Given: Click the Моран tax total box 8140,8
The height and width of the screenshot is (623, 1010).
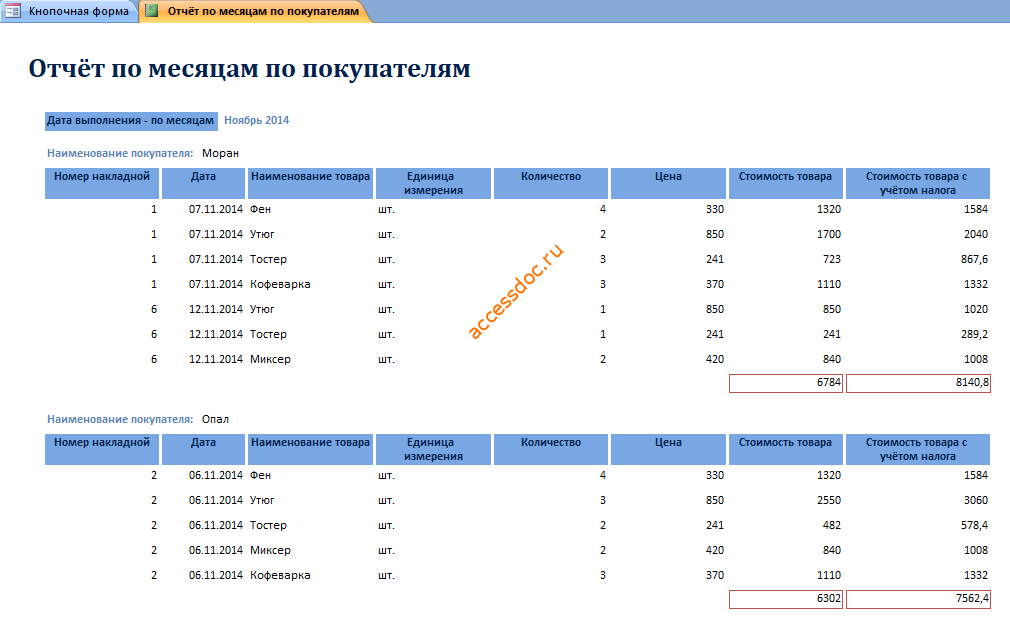Looking at the screenshot, I should [918, 383].
